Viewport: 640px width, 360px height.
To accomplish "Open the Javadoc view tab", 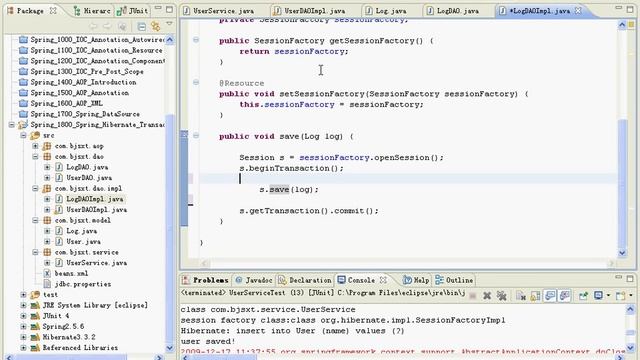I will (254, 280).
